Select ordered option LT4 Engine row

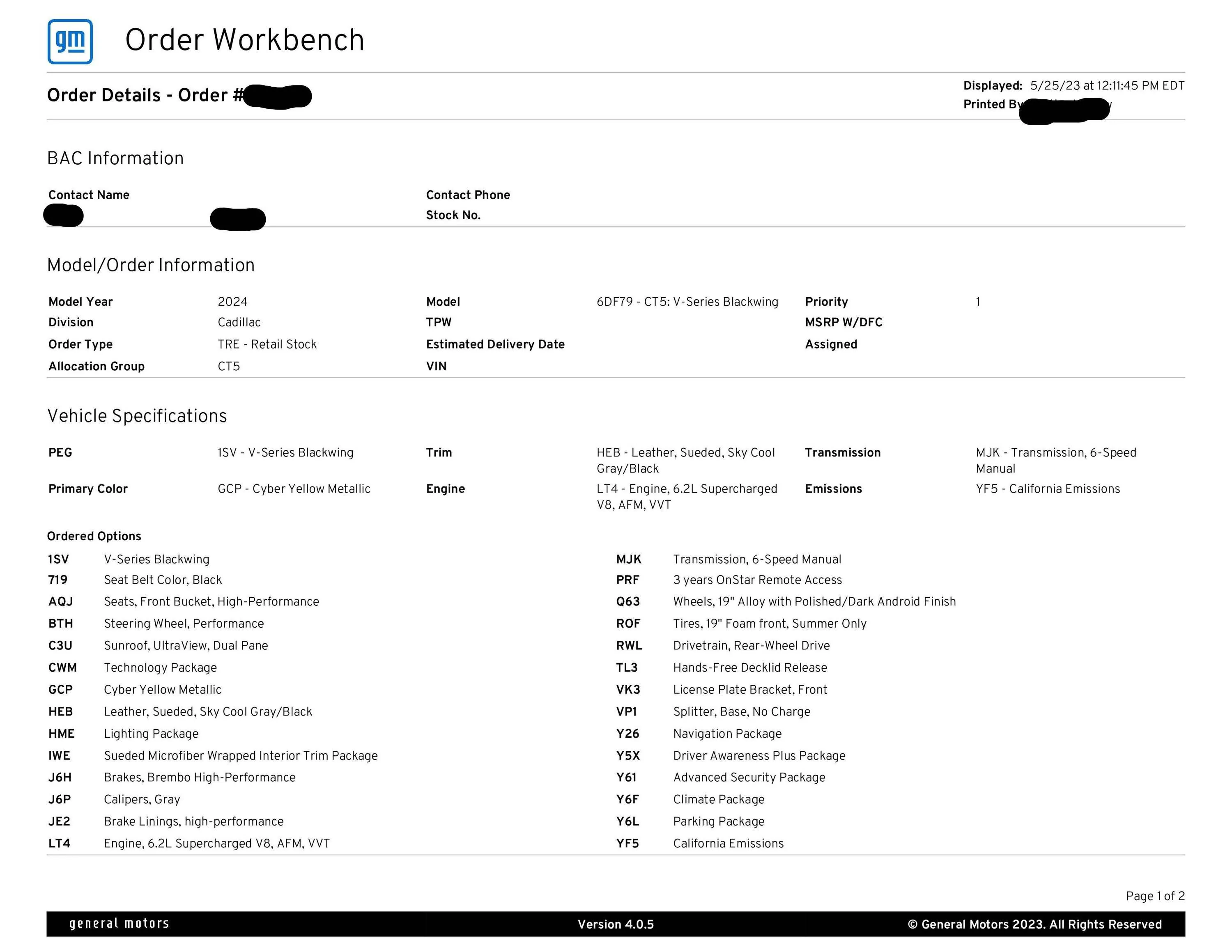189,844
